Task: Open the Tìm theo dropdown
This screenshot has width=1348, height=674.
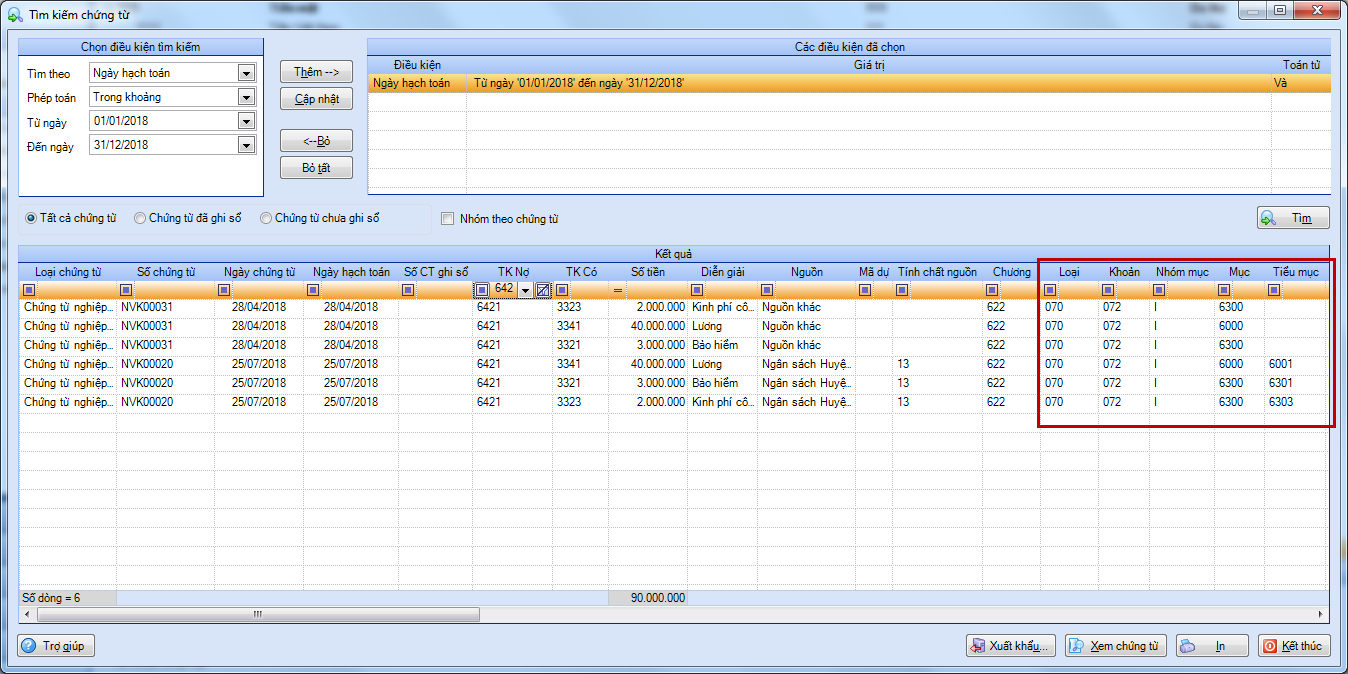Action: point(246,73)
